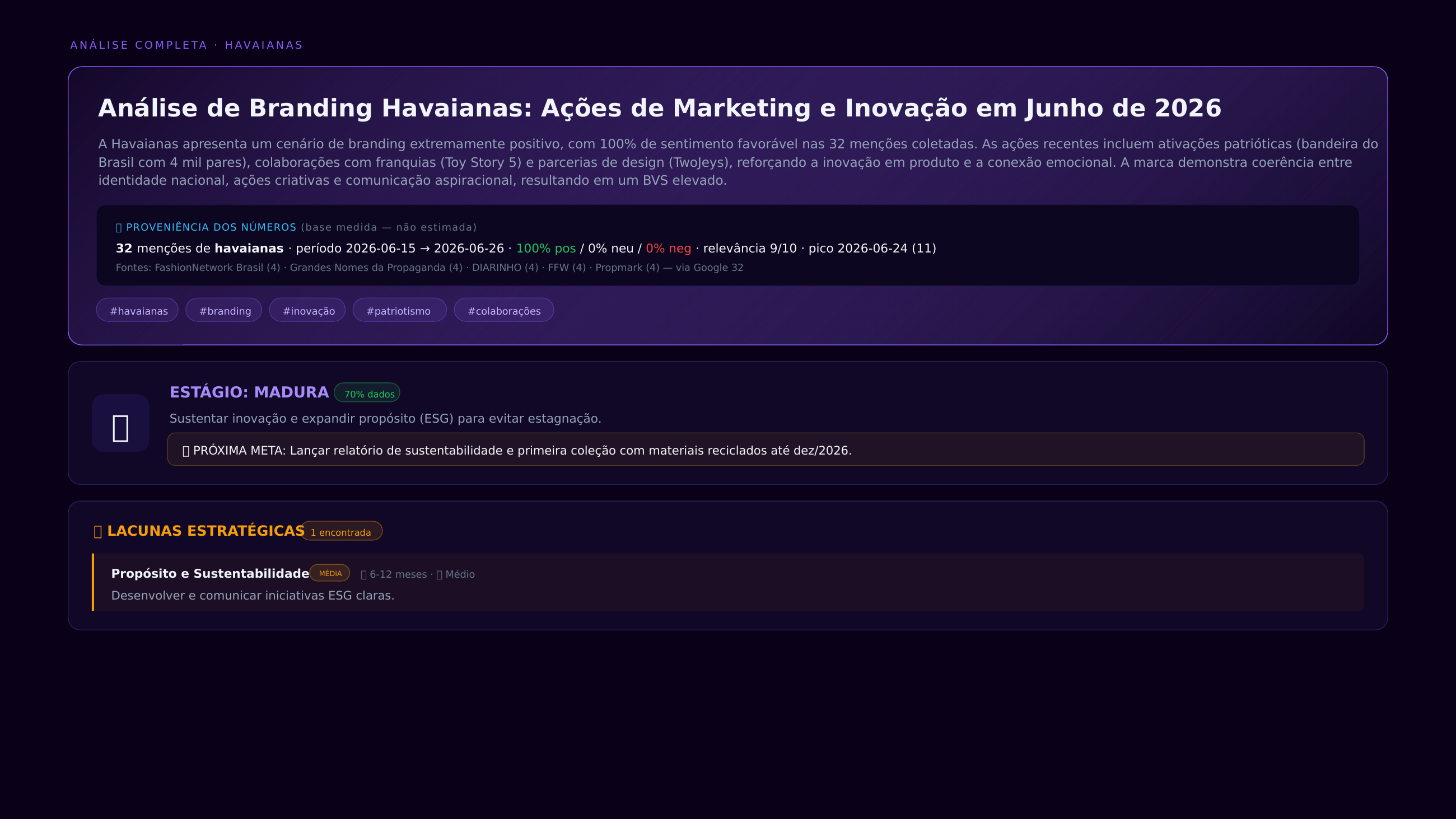1456x819 pixels.
Task: Click the '6-12 meses' timeframe
Action: pos(399,575)
